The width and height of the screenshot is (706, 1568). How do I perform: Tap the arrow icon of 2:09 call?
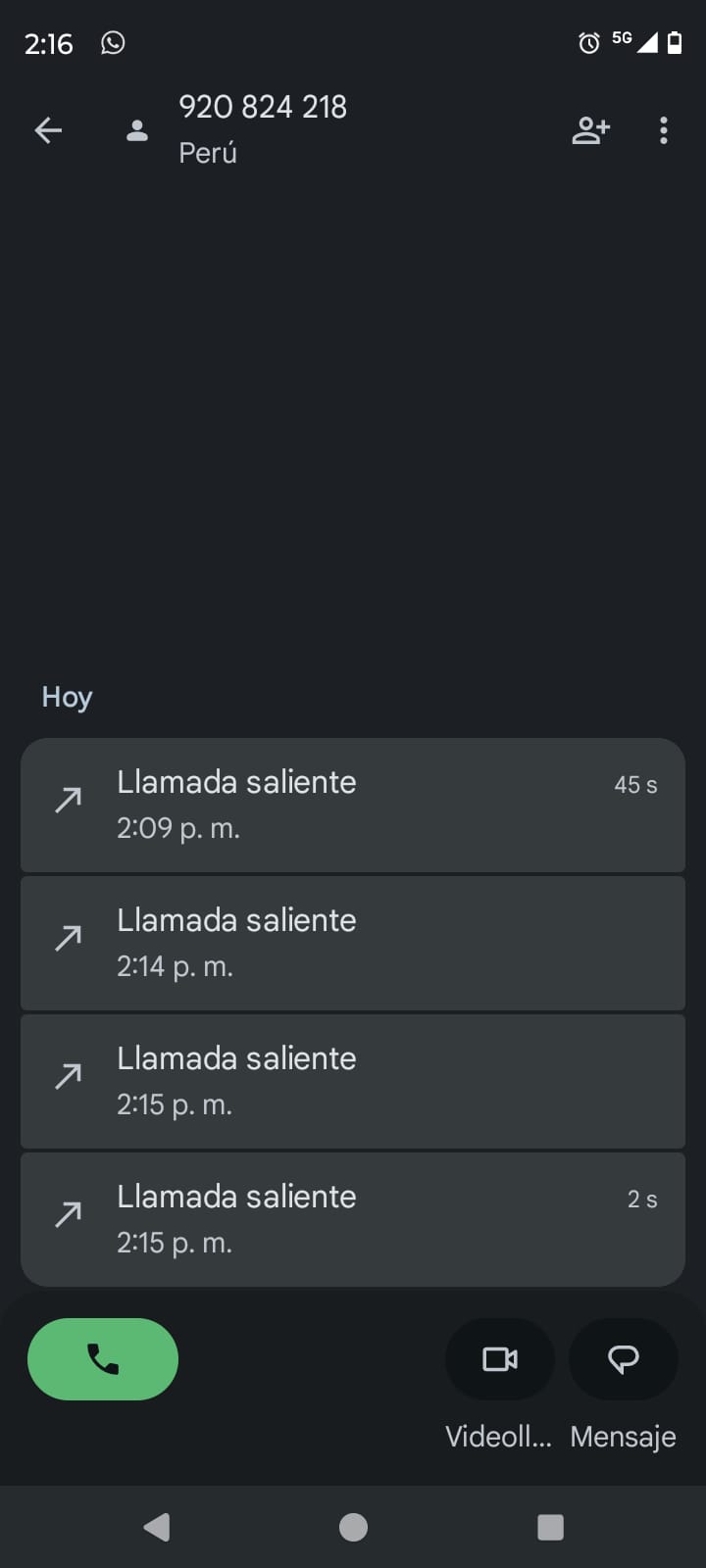69,801
